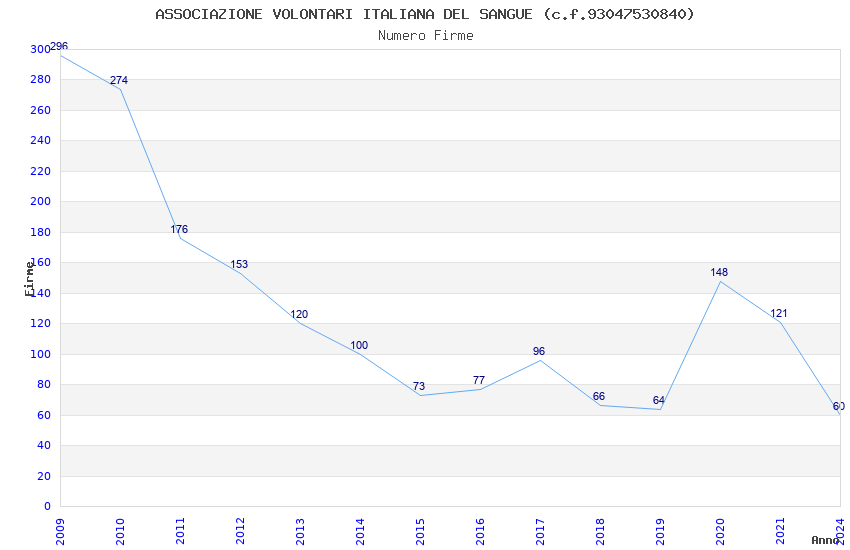The width and height of the screenshot is (850, 550).
Task: Click the y-axis tick 300
Action: pyautogui.click(x=40, y=49)
